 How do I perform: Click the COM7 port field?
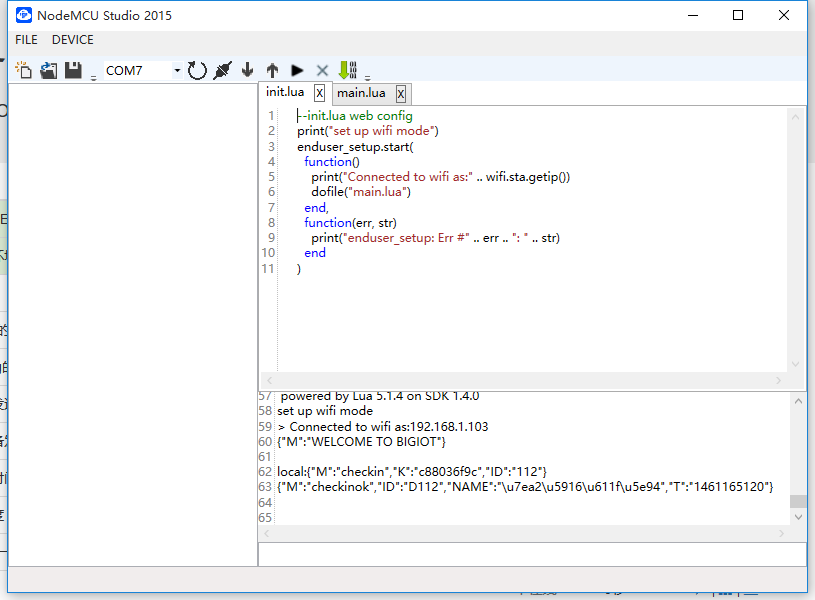click(x=138, y=70)
